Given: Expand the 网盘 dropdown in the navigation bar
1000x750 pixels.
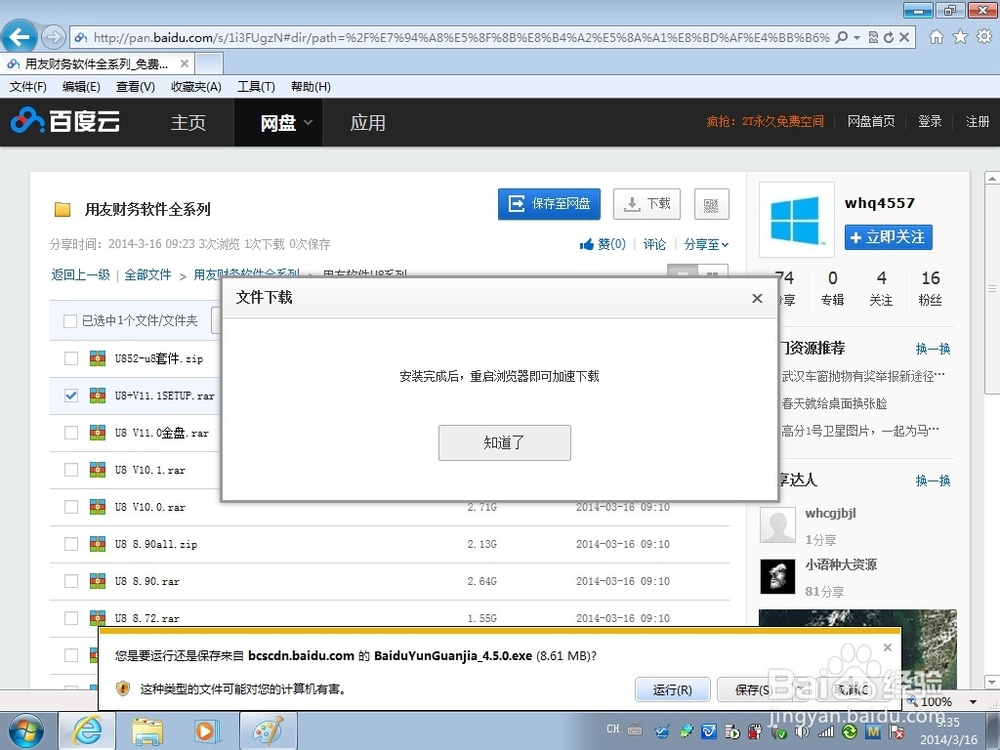Looking at the screenshot, I should pos(308,122).
